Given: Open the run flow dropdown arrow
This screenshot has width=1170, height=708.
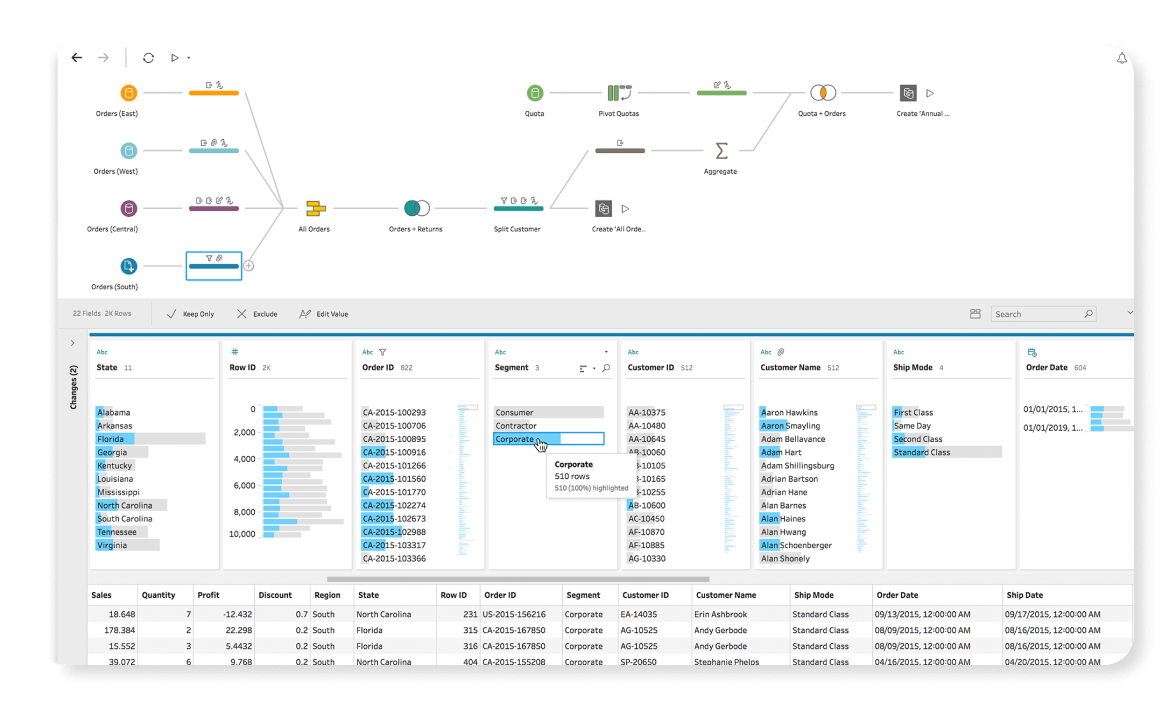Looking at the screenshot, I should coord(188,59).
